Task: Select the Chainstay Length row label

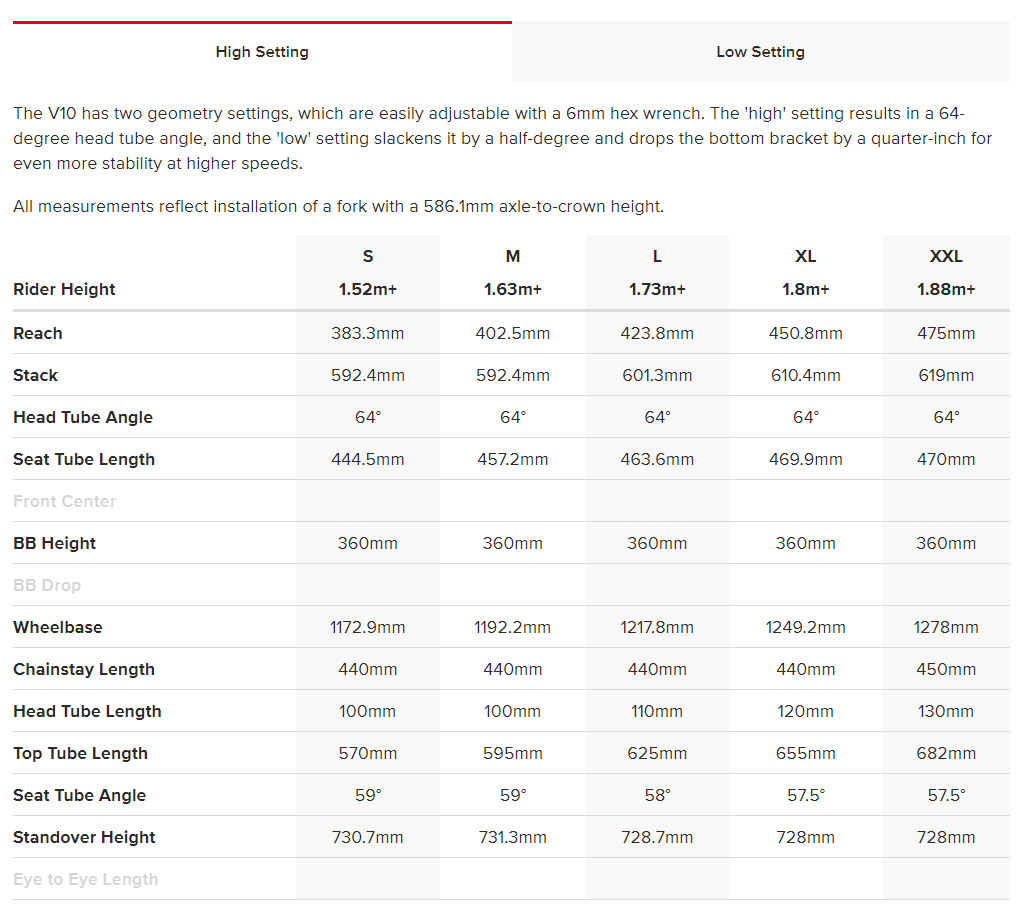Action: click(84, 669)
